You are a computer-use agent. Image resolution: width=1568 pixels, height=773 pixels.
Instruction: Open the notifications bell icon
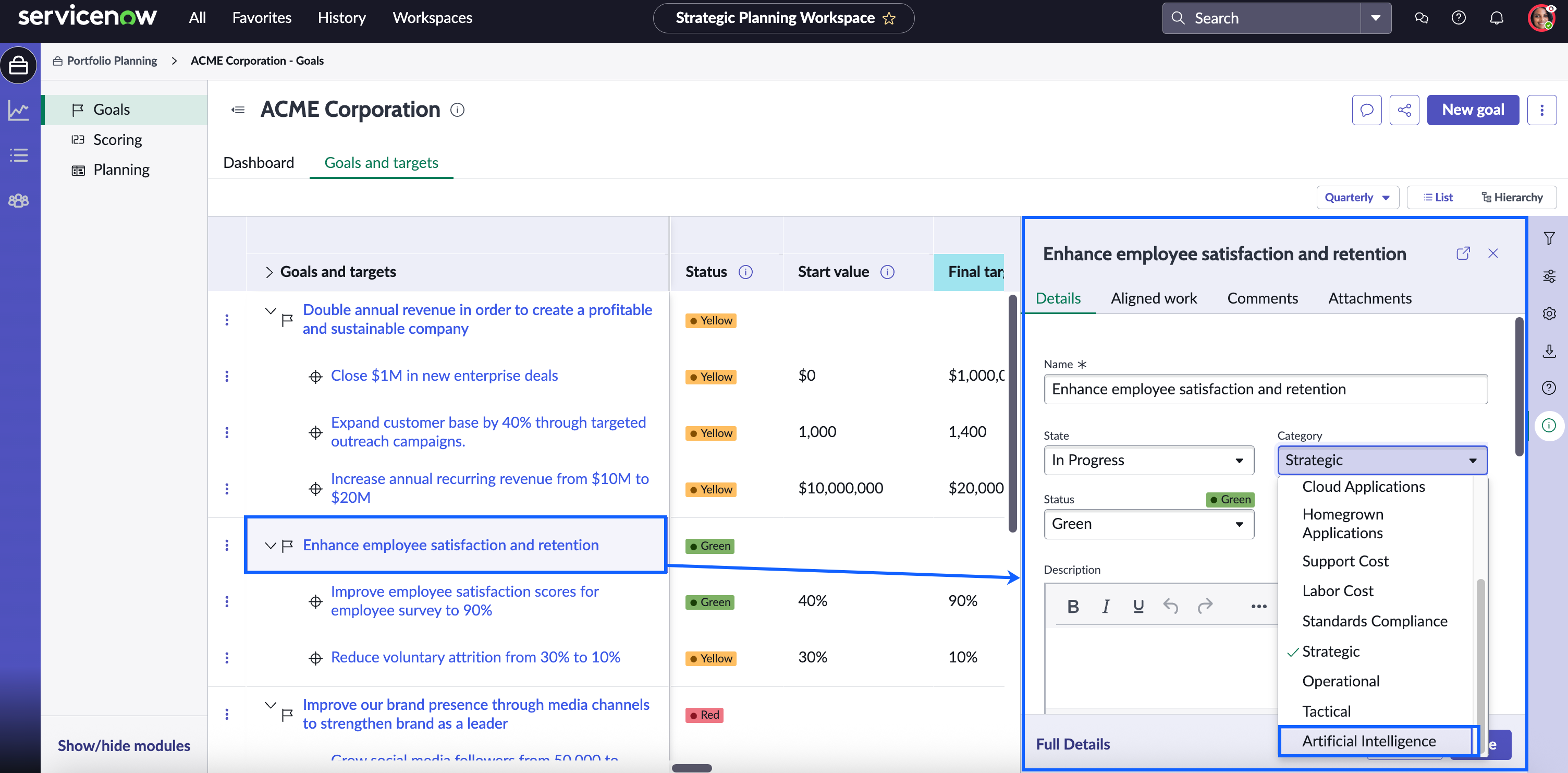pos(1496,18)
